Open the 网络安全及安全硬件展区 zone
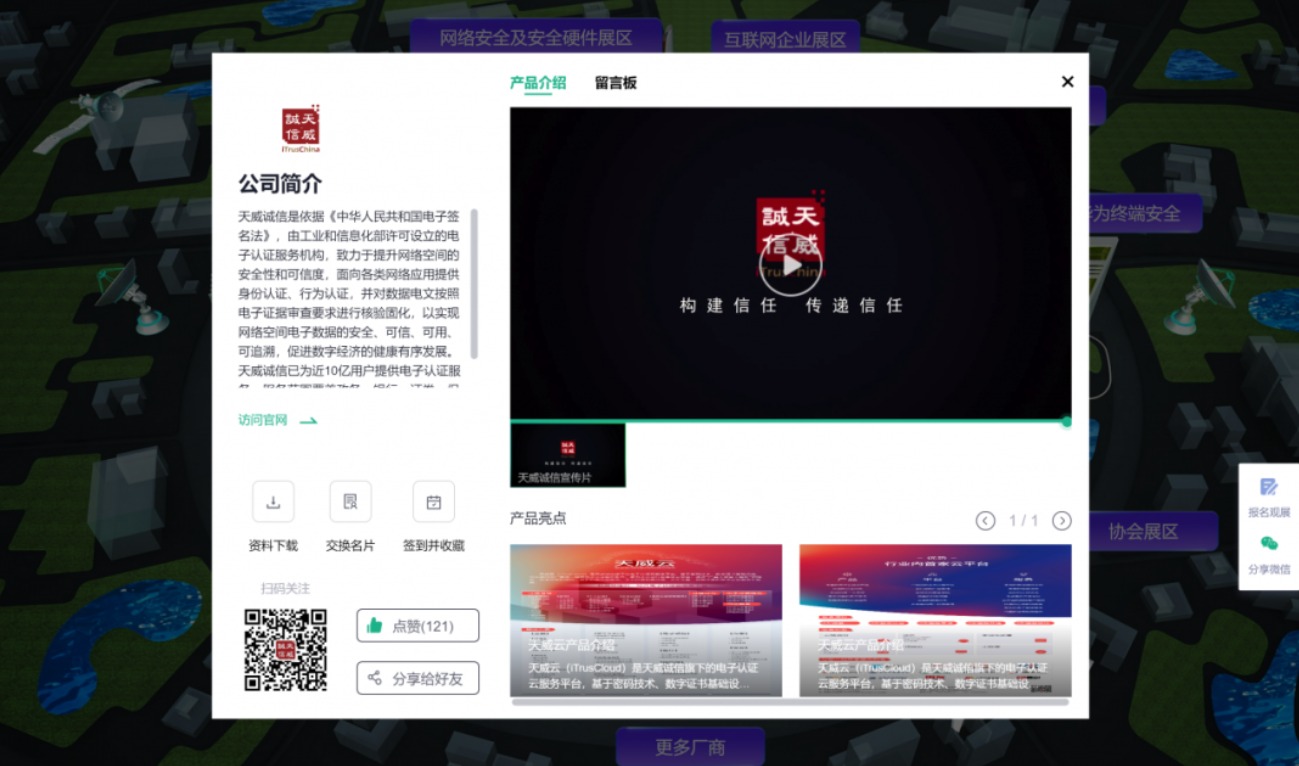 (x=536, y=38)
